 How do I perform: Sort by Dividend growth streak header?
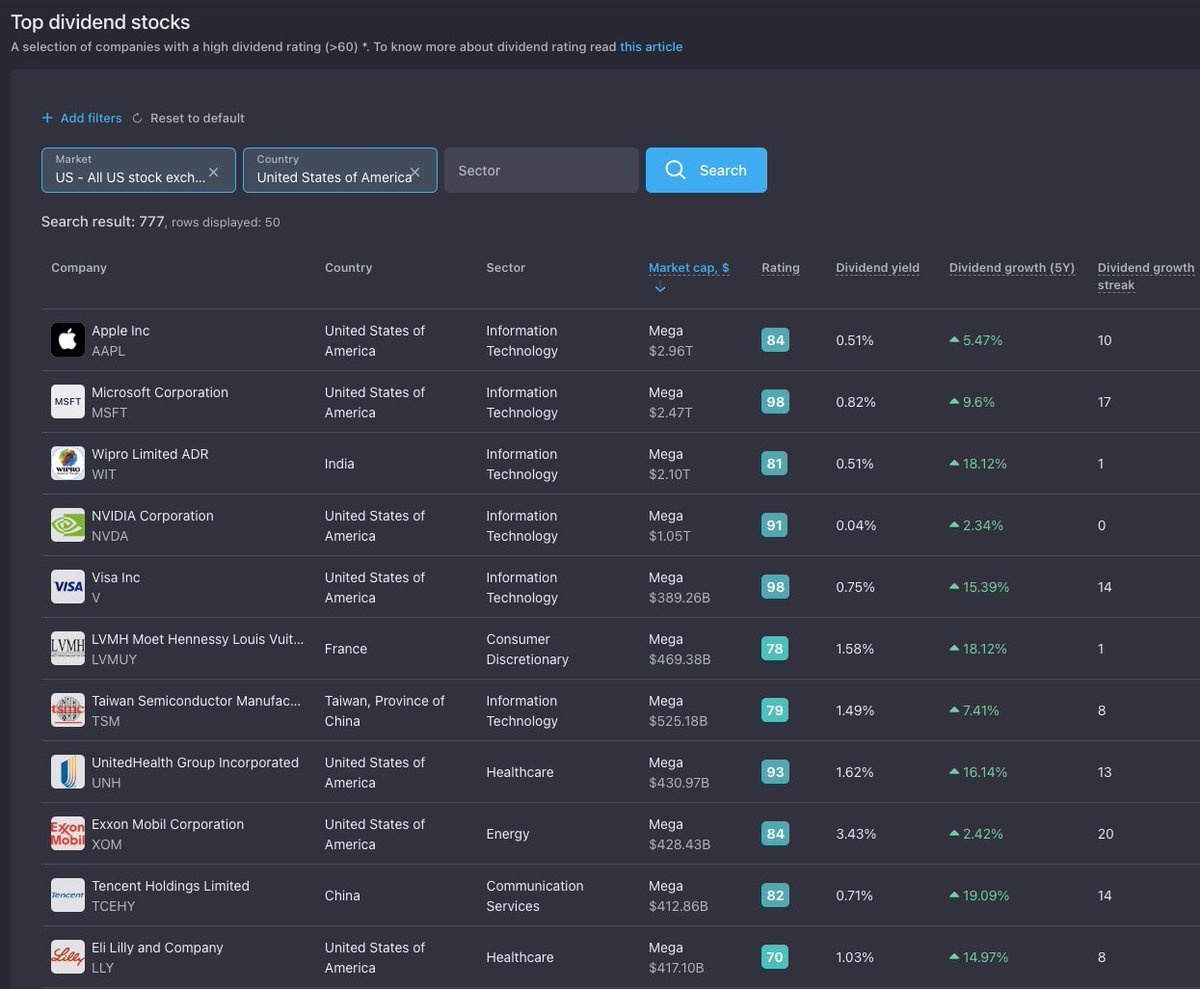1146,276
